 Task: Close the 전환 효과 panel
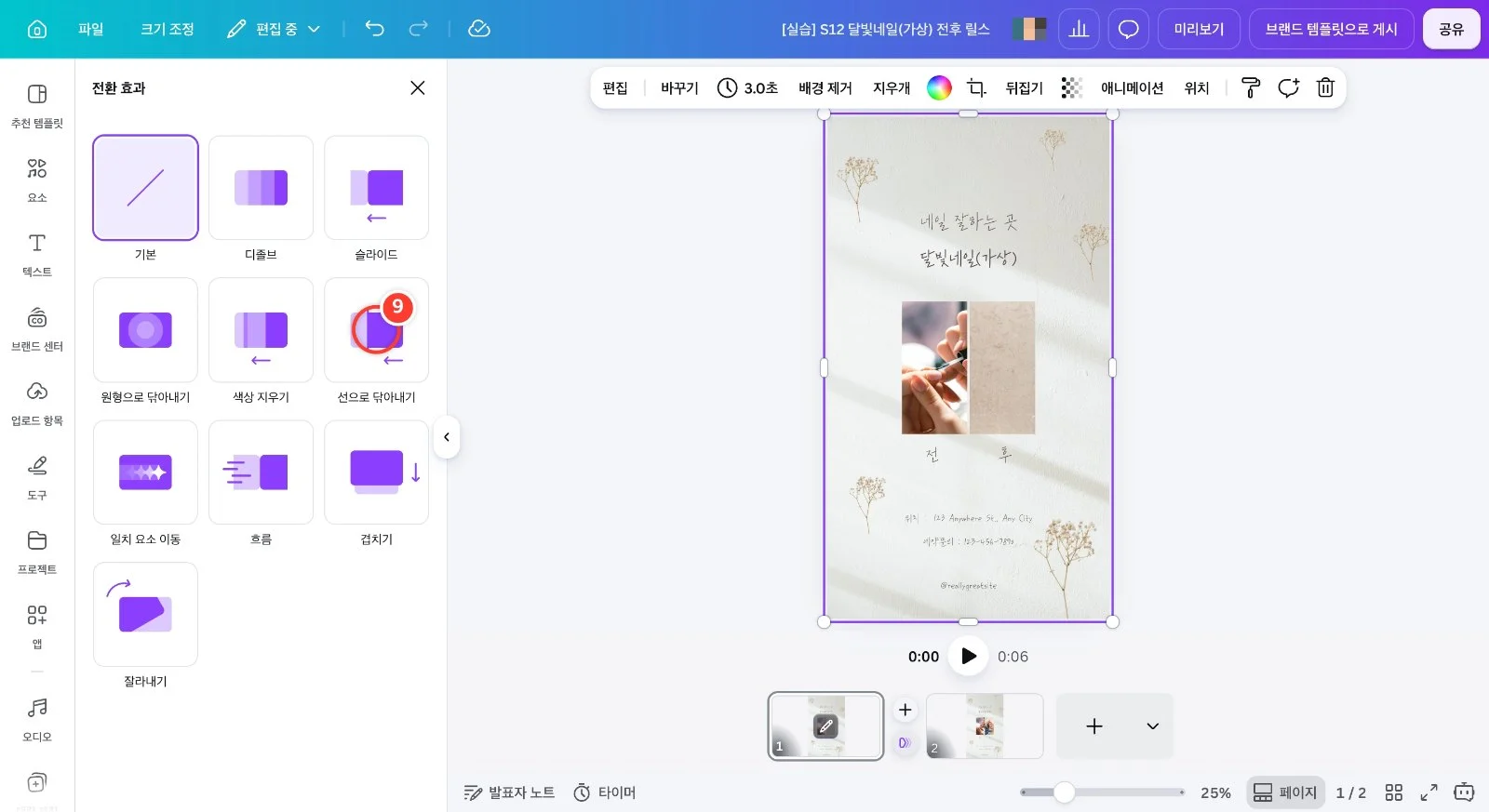(x=418, y=87)
